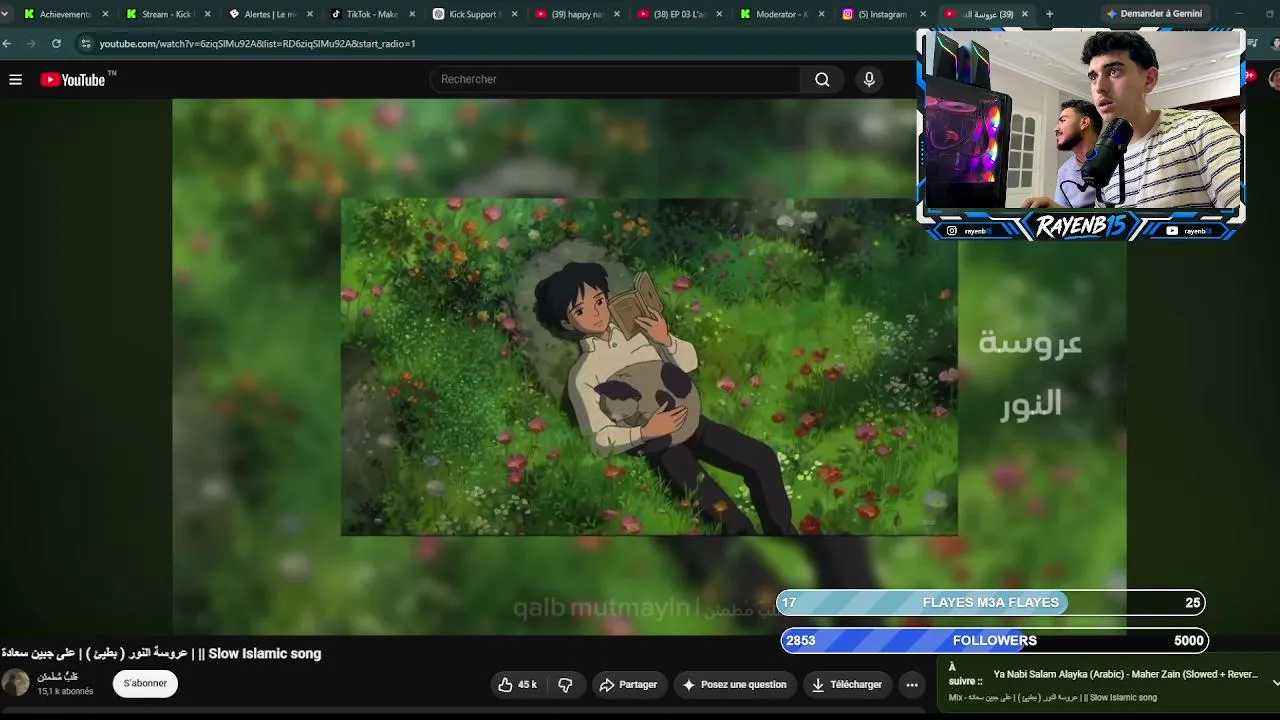Click the 15,1 k abonnés subscriber count
Screen dimensions: 1280x720
tap(65, 692)
